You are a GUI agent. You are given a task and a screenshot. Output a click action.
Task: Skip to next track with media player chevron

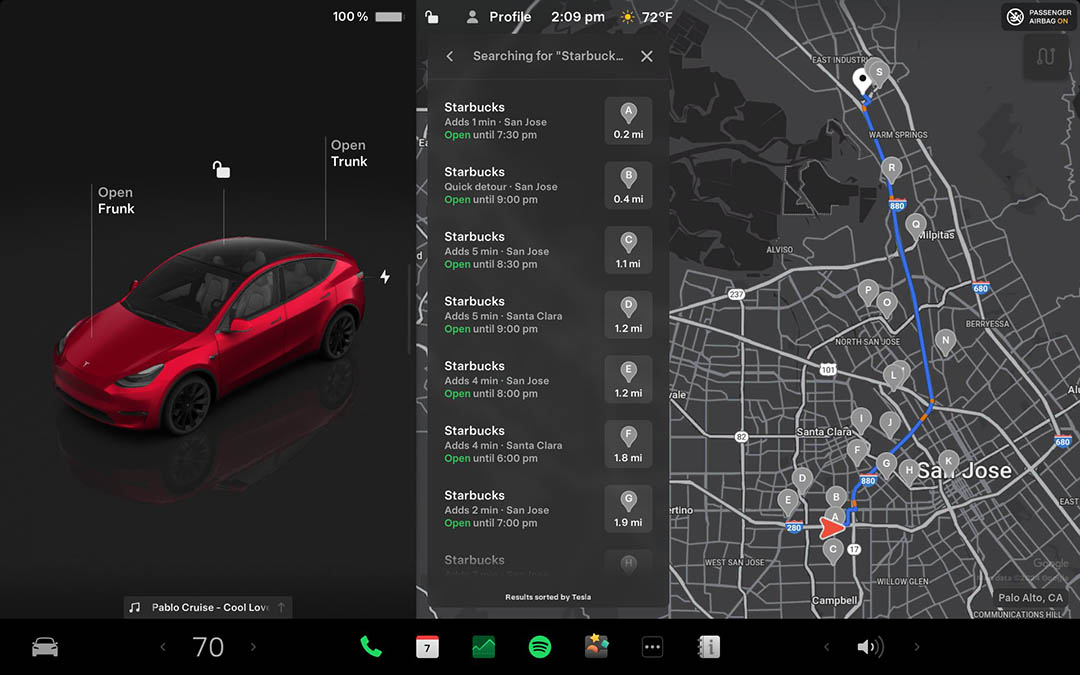pos(917,647)
